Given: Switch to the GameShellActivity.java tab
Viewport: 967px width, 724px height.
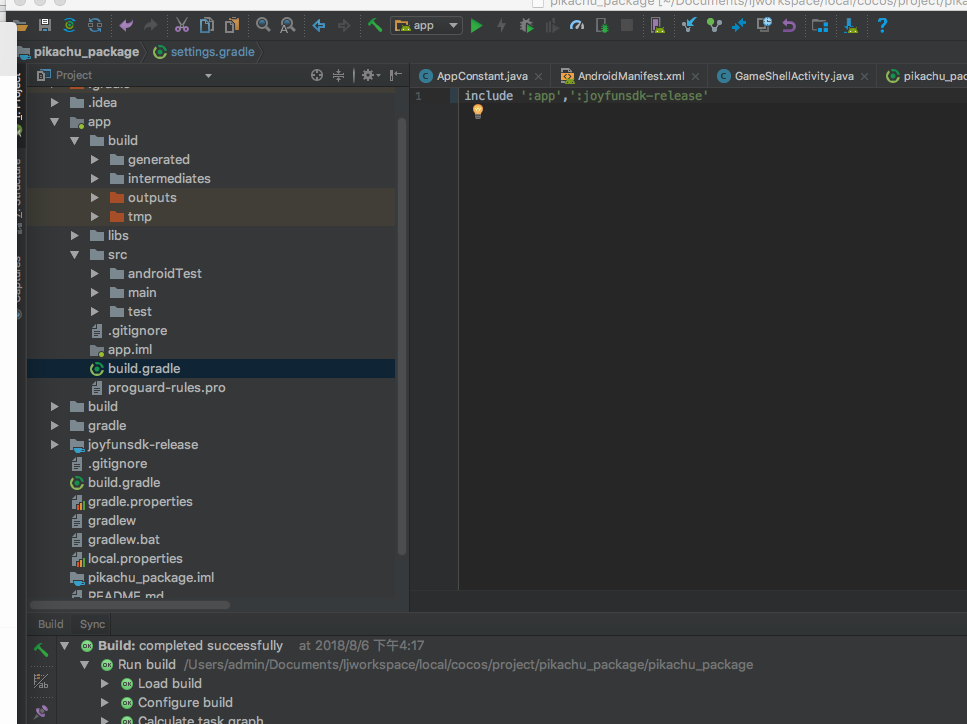Looking at the screenshot, I should click(794, 76).
